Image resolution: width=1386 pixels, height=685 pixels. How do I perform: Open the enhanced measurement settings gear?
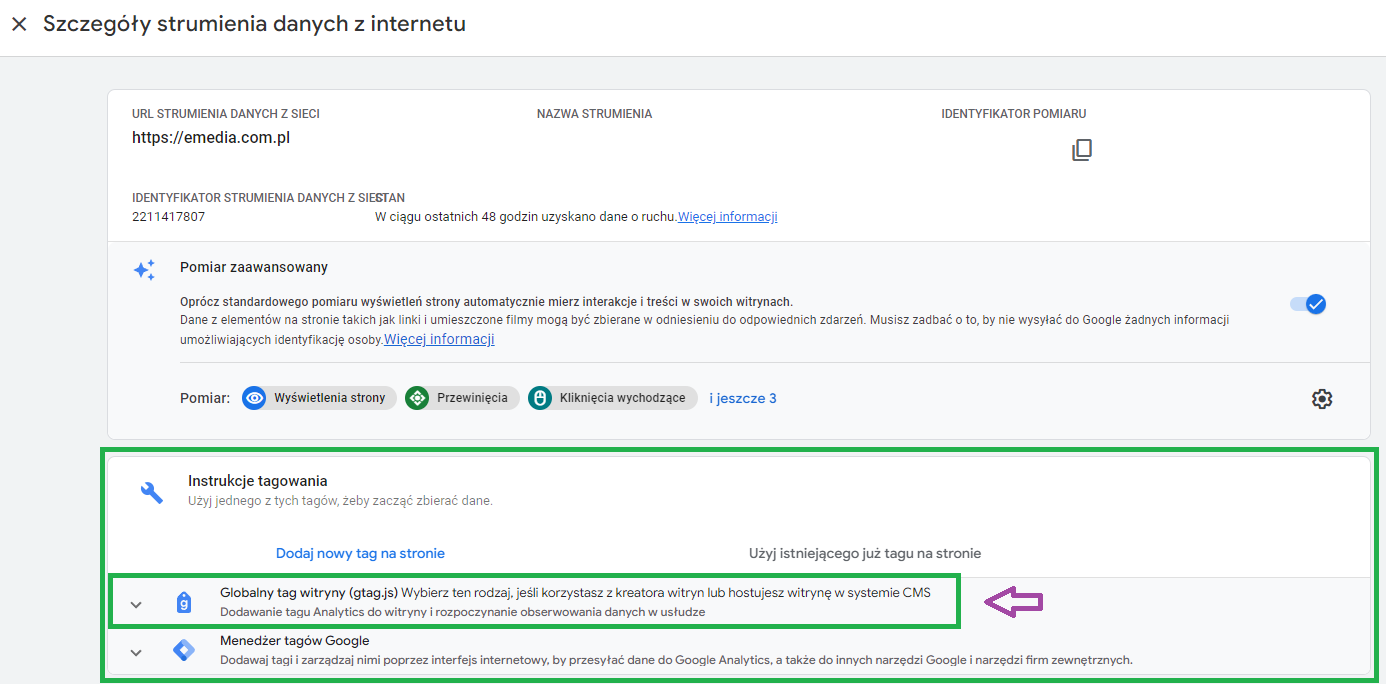click(1322, 398)
